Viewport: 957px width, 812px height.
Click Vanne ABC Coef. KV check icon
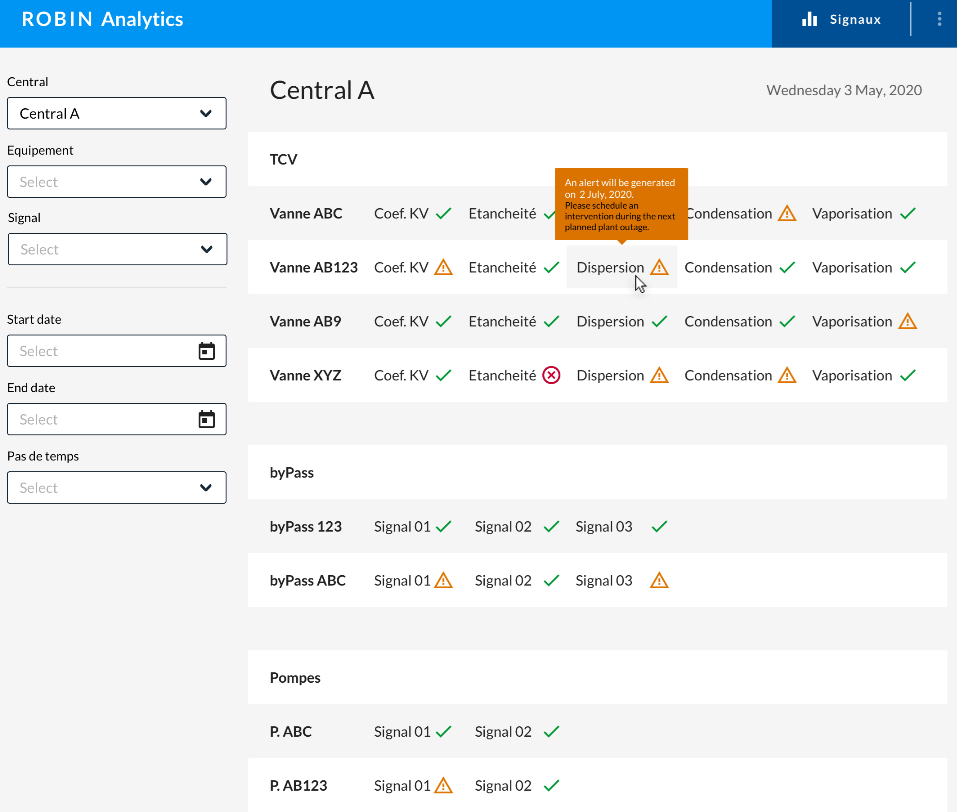[x=444, y=214]
